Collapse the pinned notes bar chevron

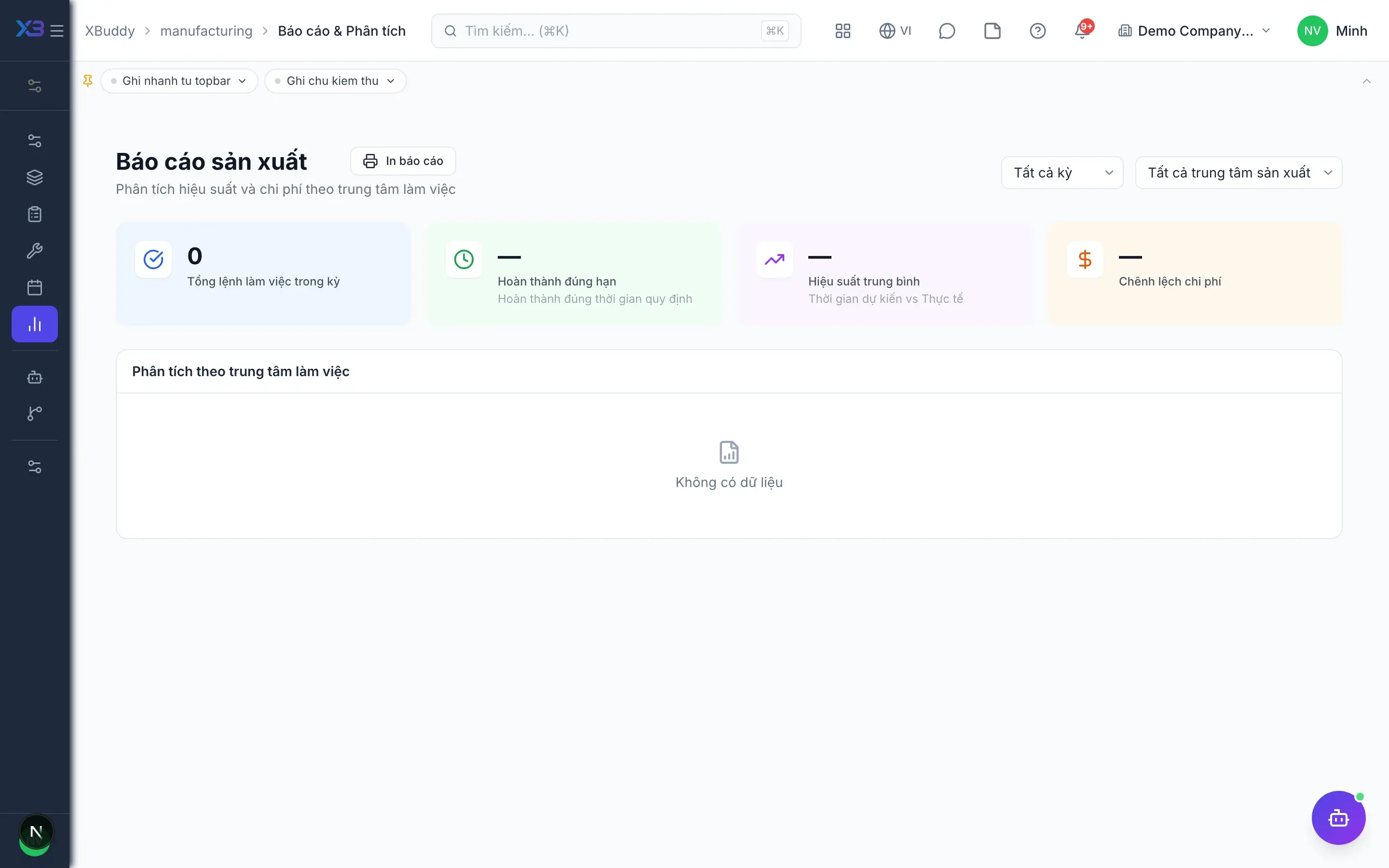click(x=1367, y=81)
